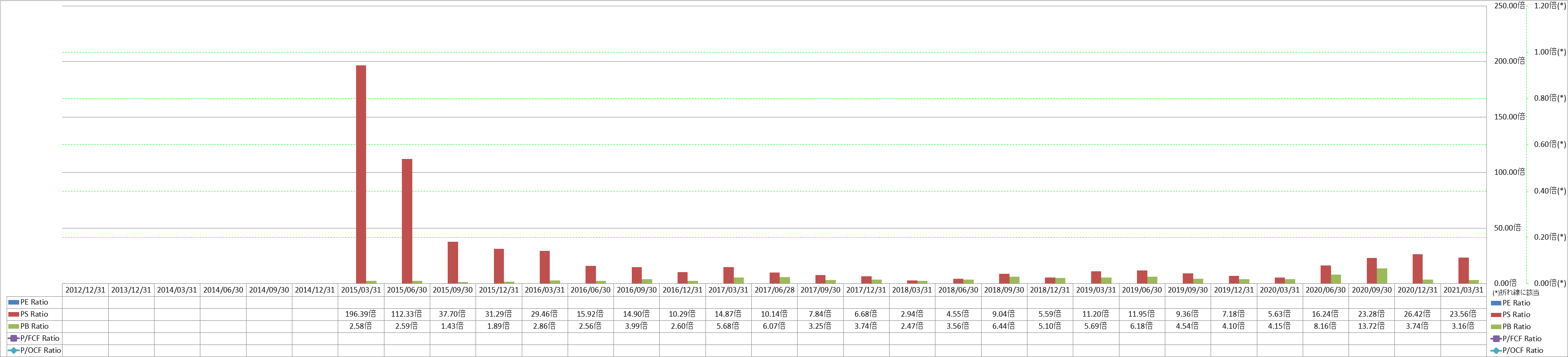1568x357 pixels.
Task: Click the 3.16倍 PB Ratio cell
Action: [x=1463, y=327]
